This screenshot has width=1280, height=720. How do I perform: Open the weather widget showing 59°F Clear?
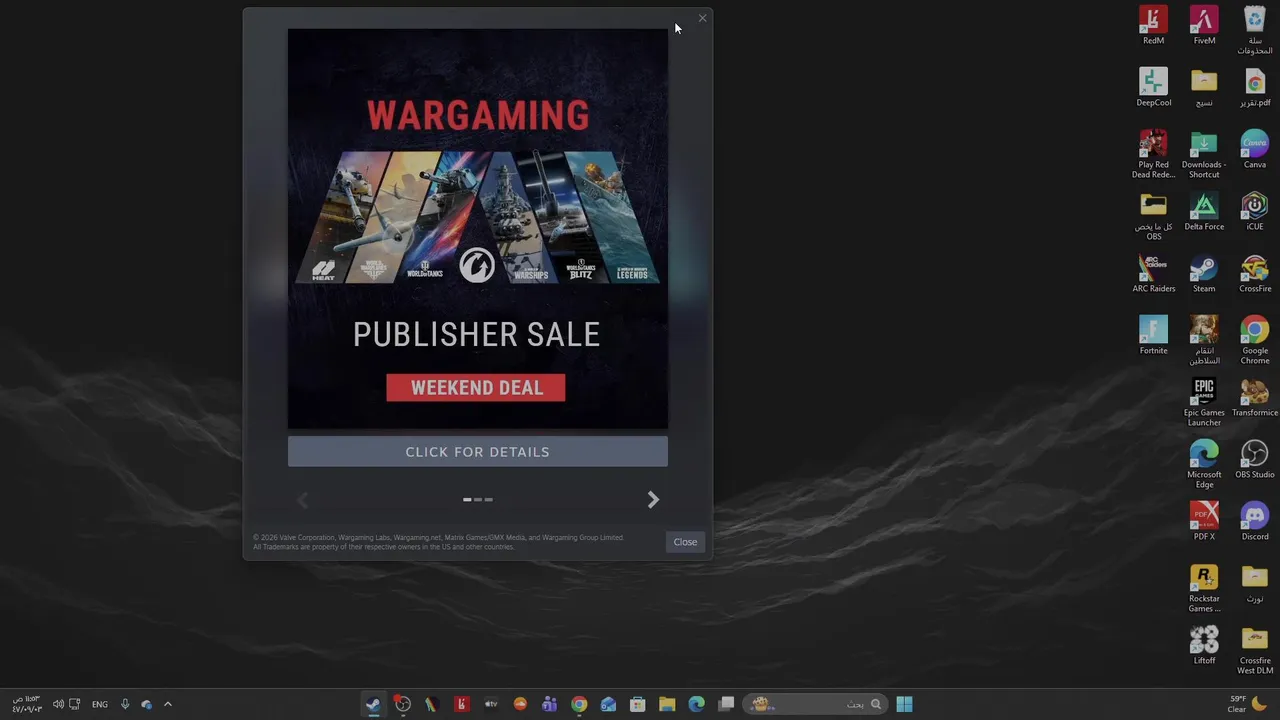pos(1247,704)
